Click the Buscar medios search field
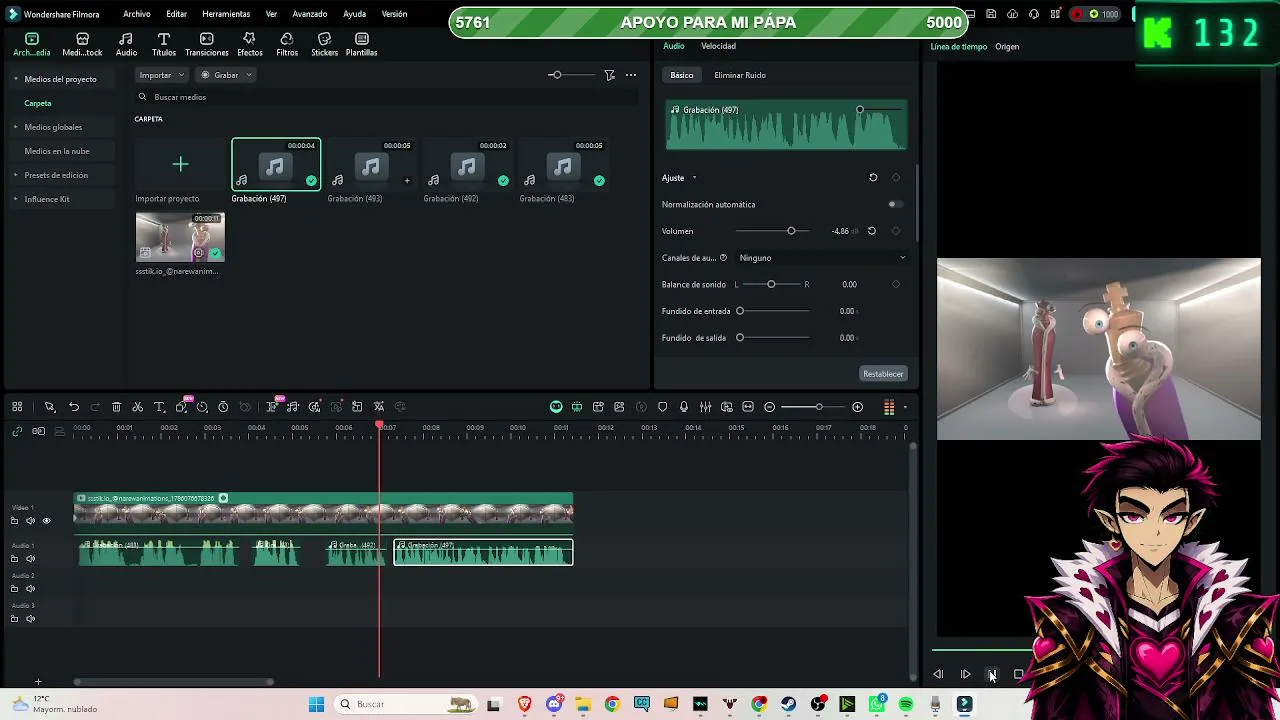 [x=387, y=97]
